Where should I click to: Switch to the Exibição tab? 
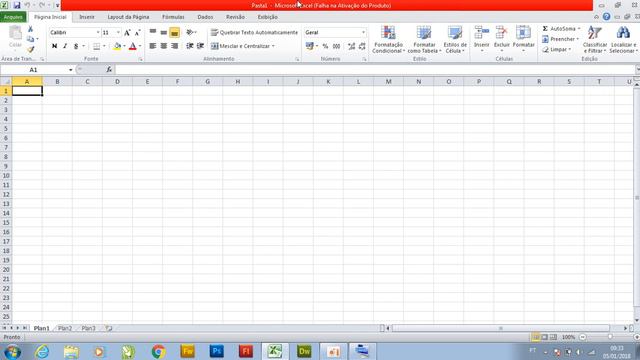coord(267,17)
